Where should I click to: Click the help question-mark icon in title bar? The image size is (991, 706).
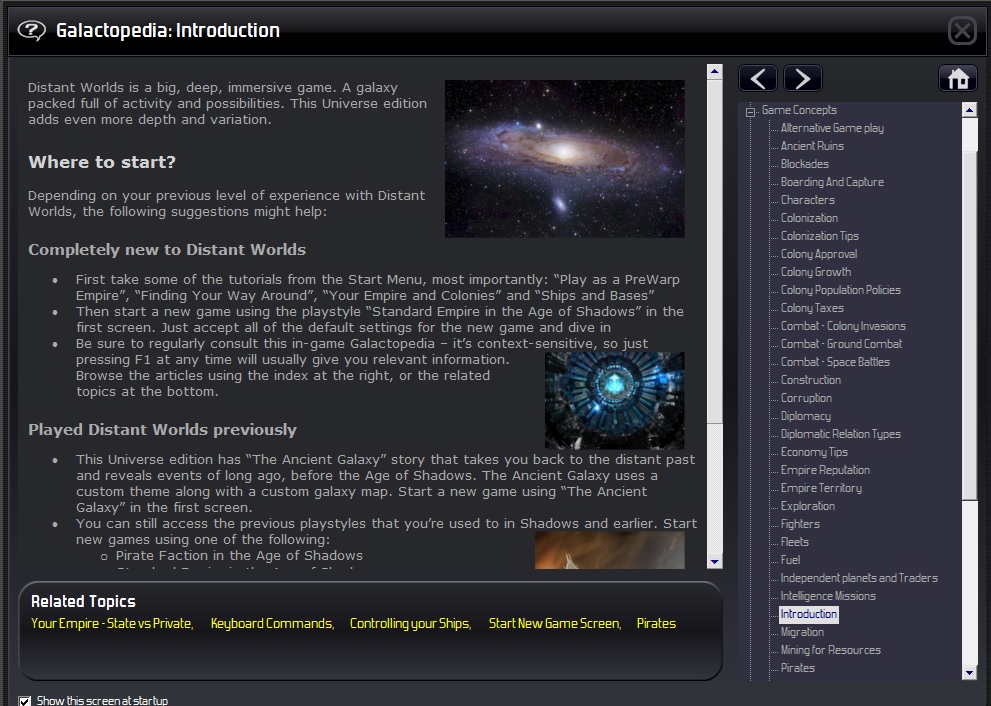(32, 30)
